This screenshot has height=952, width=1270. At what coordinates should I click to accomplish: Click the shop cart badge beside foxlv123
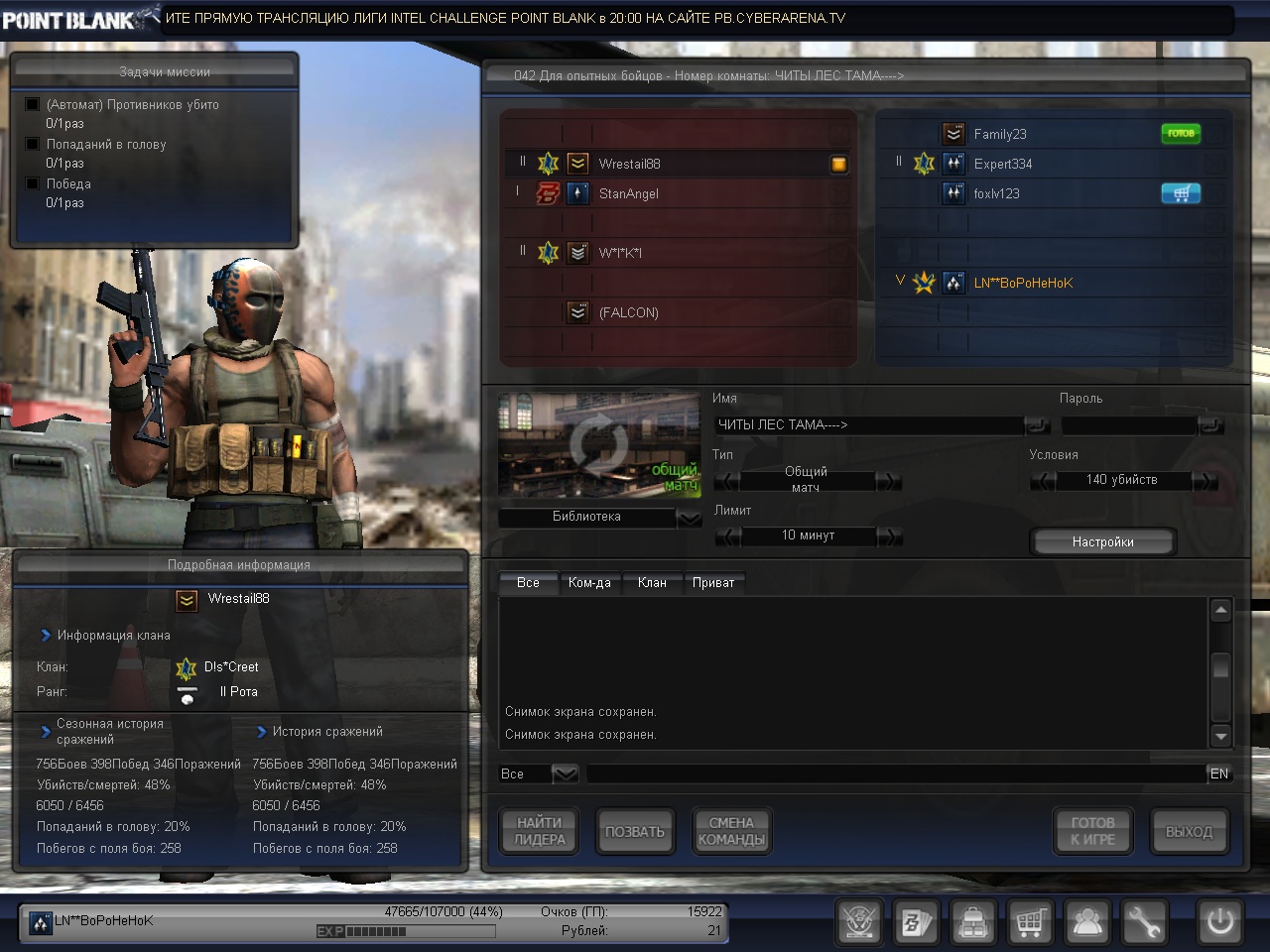click(x=1181, y=193)
